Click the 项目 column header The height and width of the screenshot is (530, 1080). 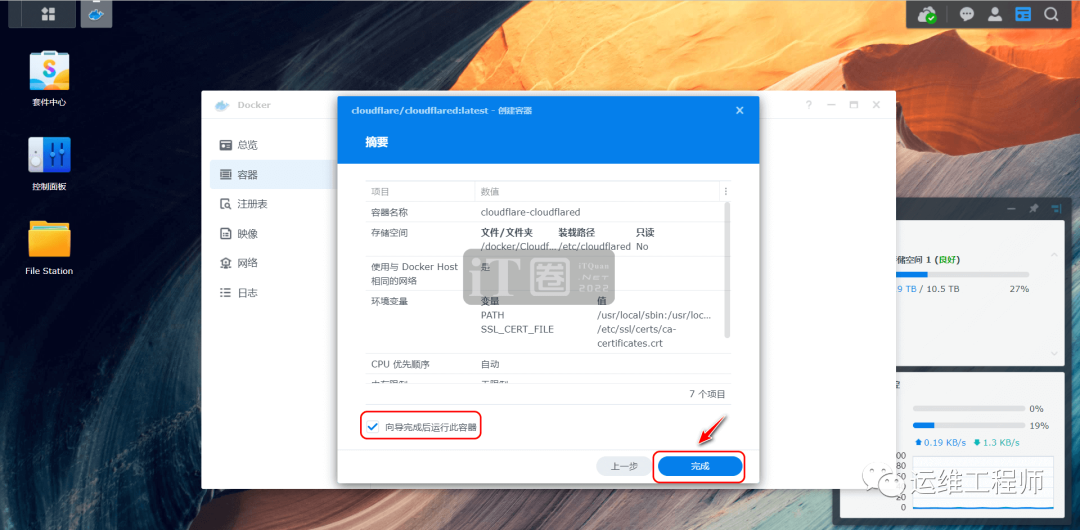[419, 192]
